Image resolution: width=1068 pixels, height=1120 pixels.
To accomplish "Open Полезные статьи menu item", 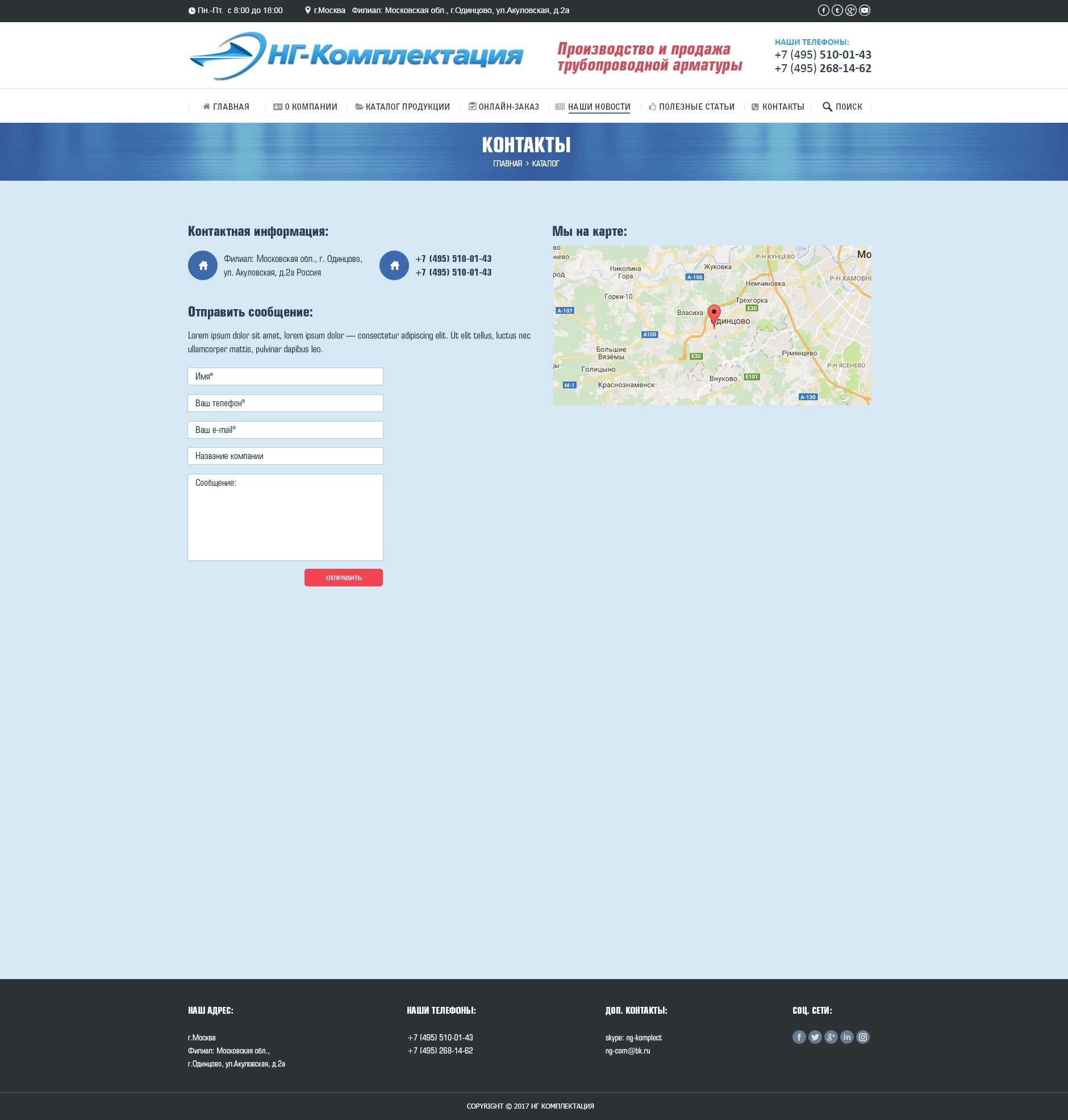I will coord(692,106).
